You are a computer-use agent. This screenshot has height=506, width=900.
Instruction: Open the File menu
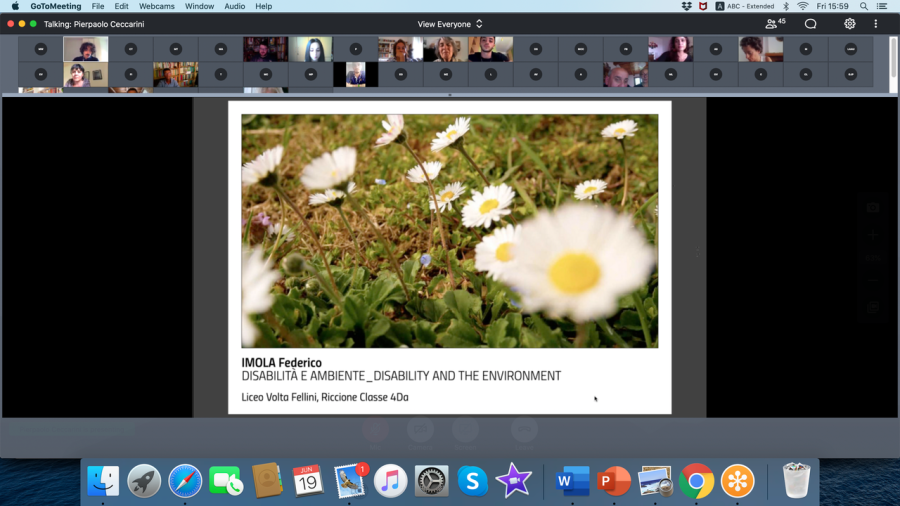[98, 6]
